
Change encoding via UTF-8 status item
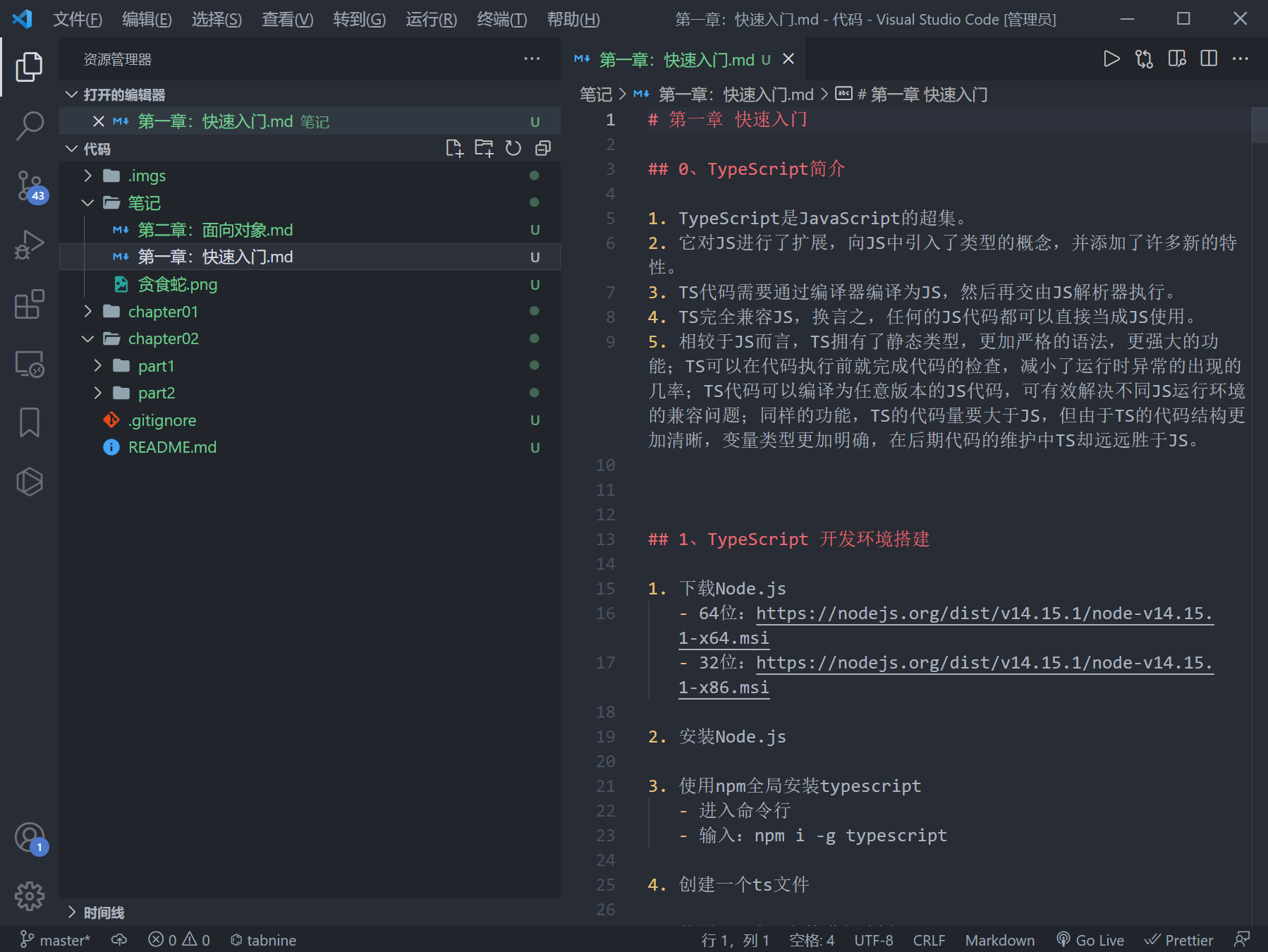[874, 939]
